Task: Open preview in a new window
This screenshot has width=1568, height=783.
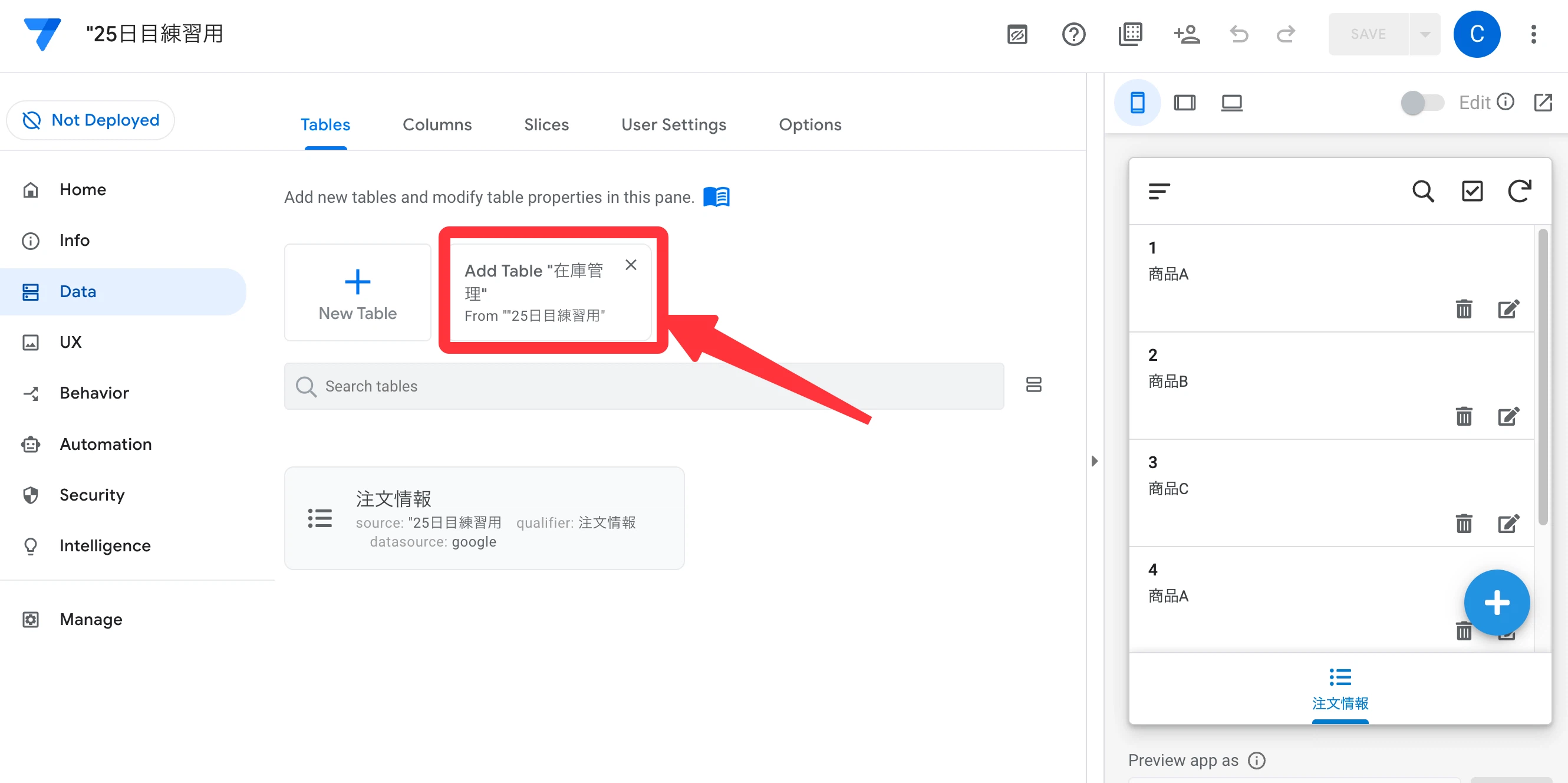Action: click(x=1543, y=102)
